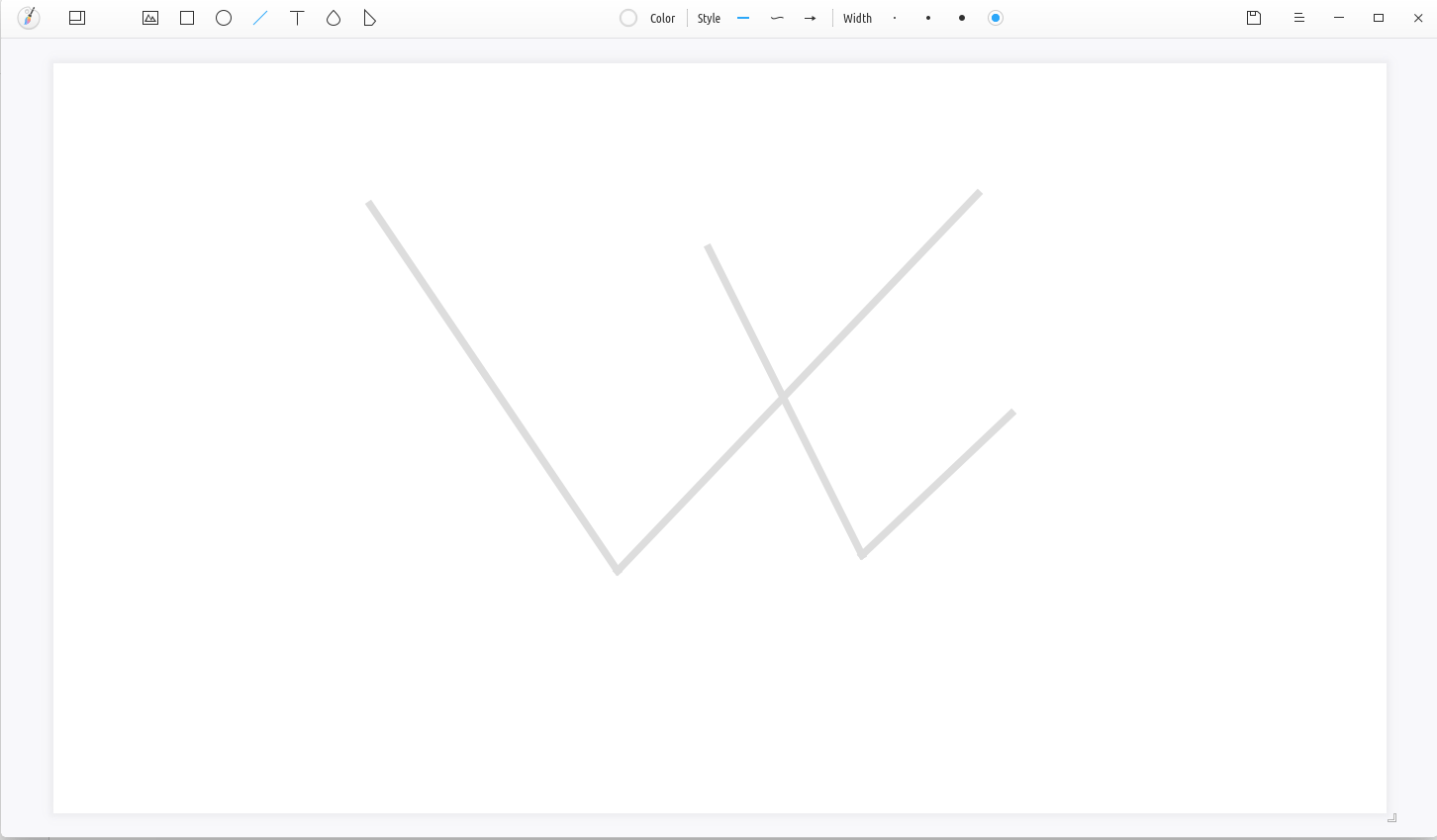Activate the blue Line tool
Image resolution: width=1437 pixels, height=840 pixels.
[260, 18]
